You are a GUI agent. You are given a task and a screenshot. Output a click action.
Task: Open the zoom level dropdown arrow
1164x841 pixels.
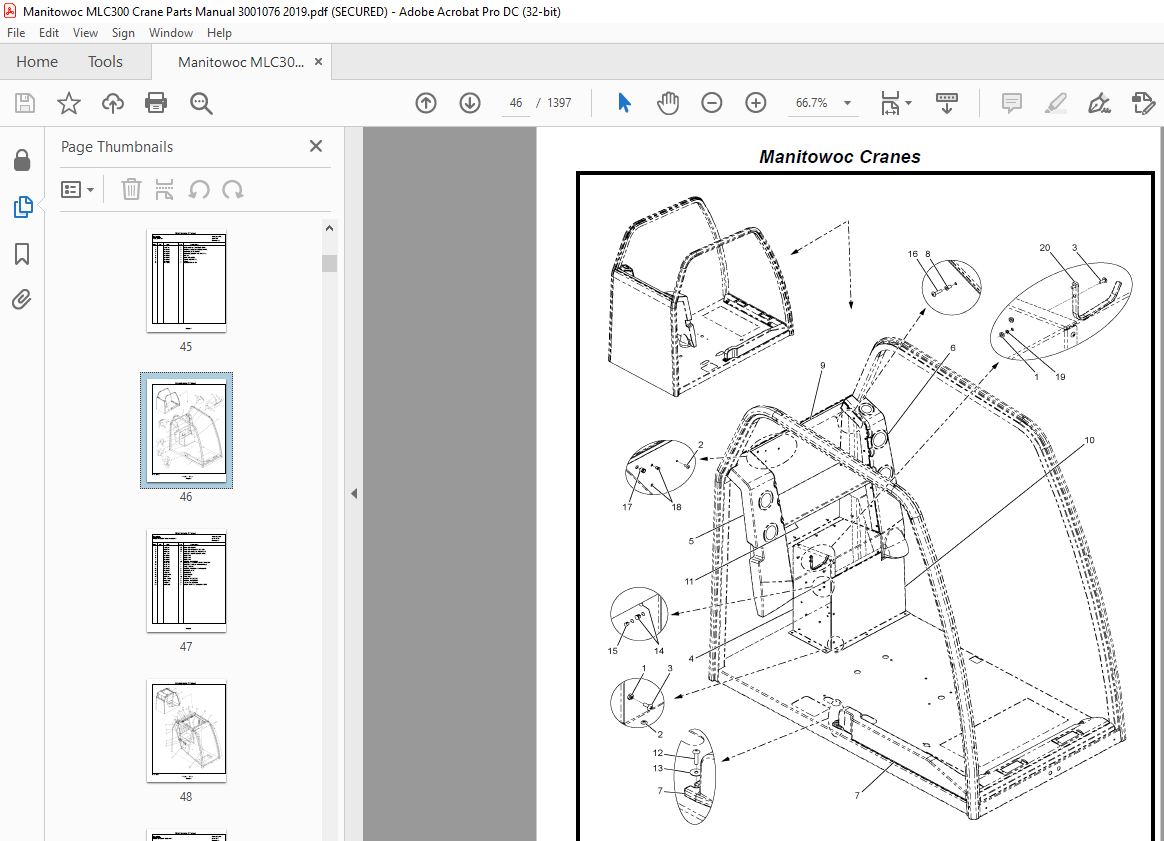(847, 103)
